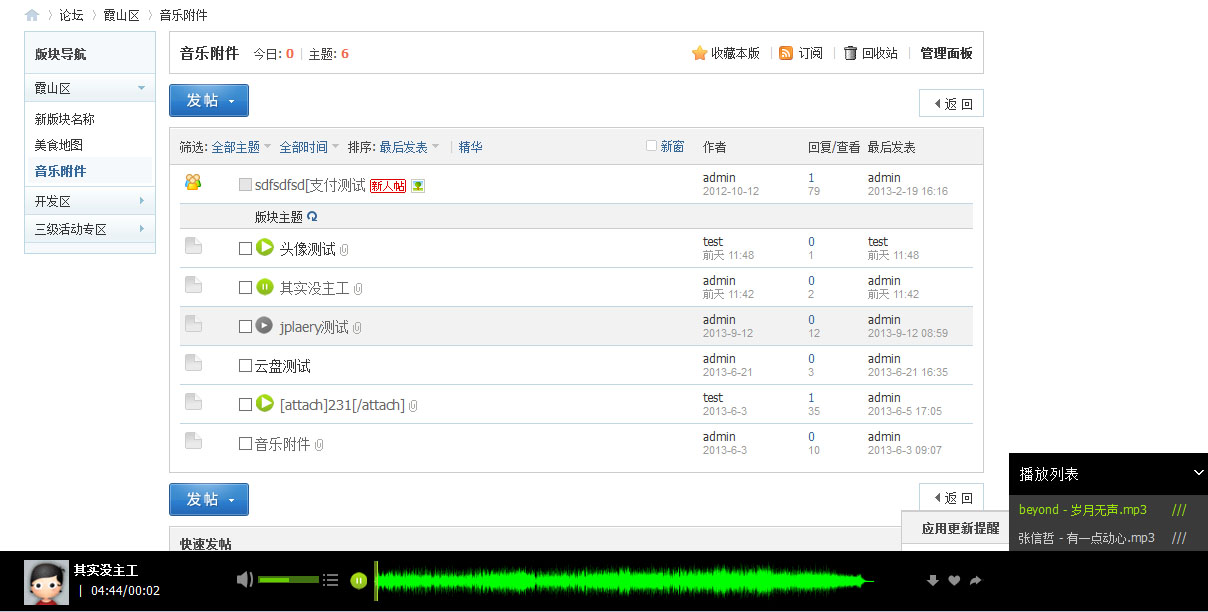Viewport: 1208px width, 612px height.
Task: Select 新版块名称 in sidebar
Action: (65, 119)
